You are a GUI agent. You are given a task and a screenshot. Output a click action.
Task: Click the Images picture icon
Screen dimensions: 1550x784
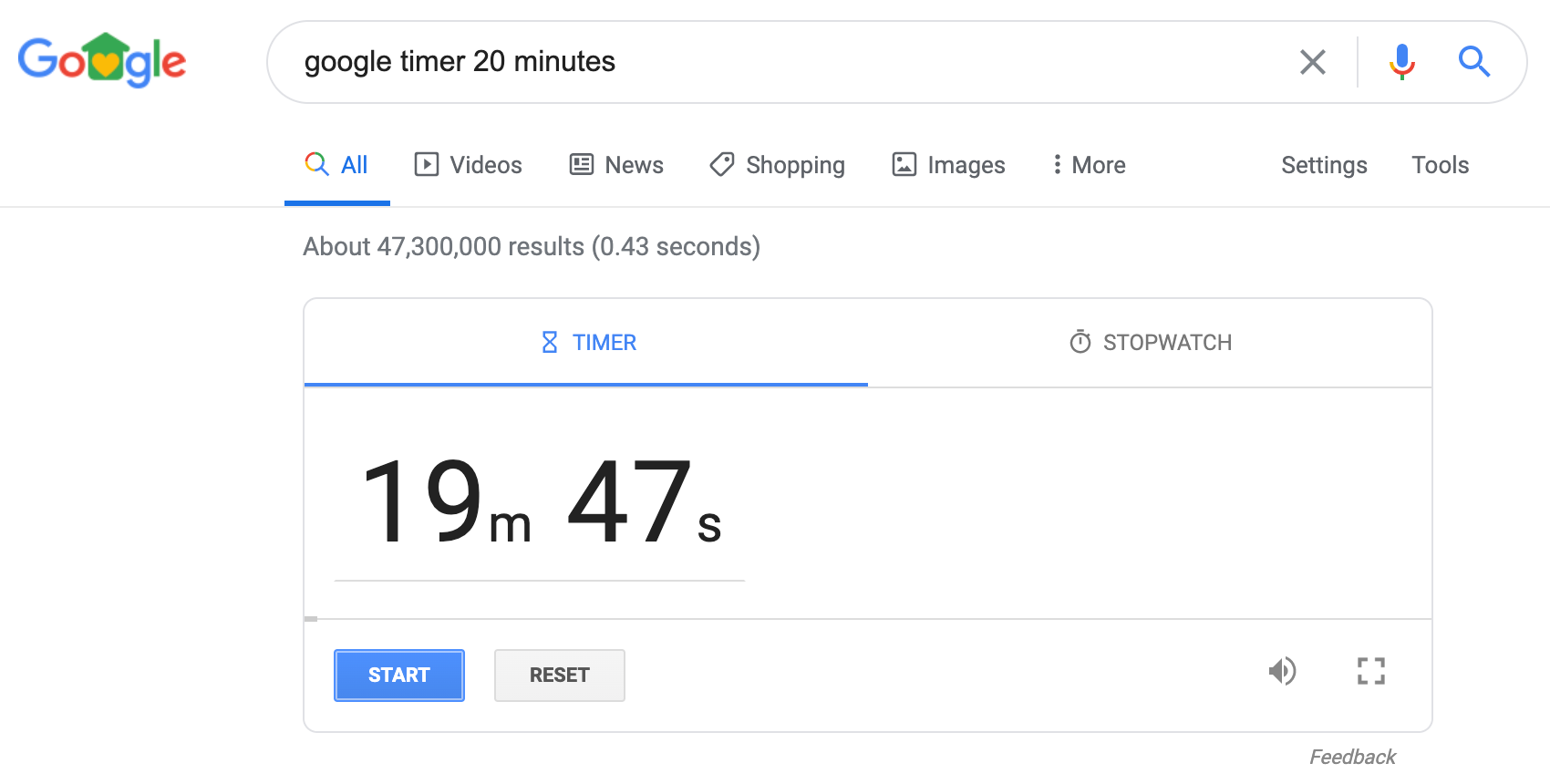pyautogui.click(x=904, y=165)
